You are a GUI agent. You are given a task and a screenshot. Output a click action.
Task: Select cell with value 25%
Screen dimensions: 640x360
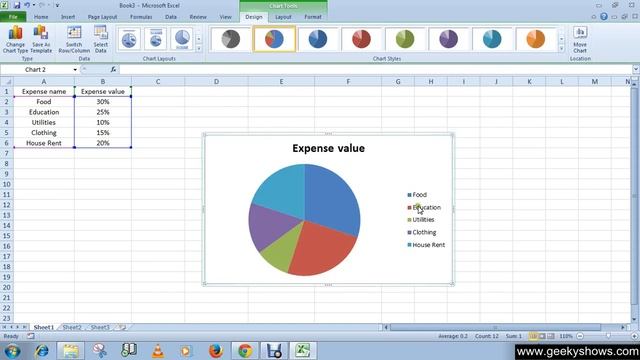pyautogui.click(x=103, y=112)
